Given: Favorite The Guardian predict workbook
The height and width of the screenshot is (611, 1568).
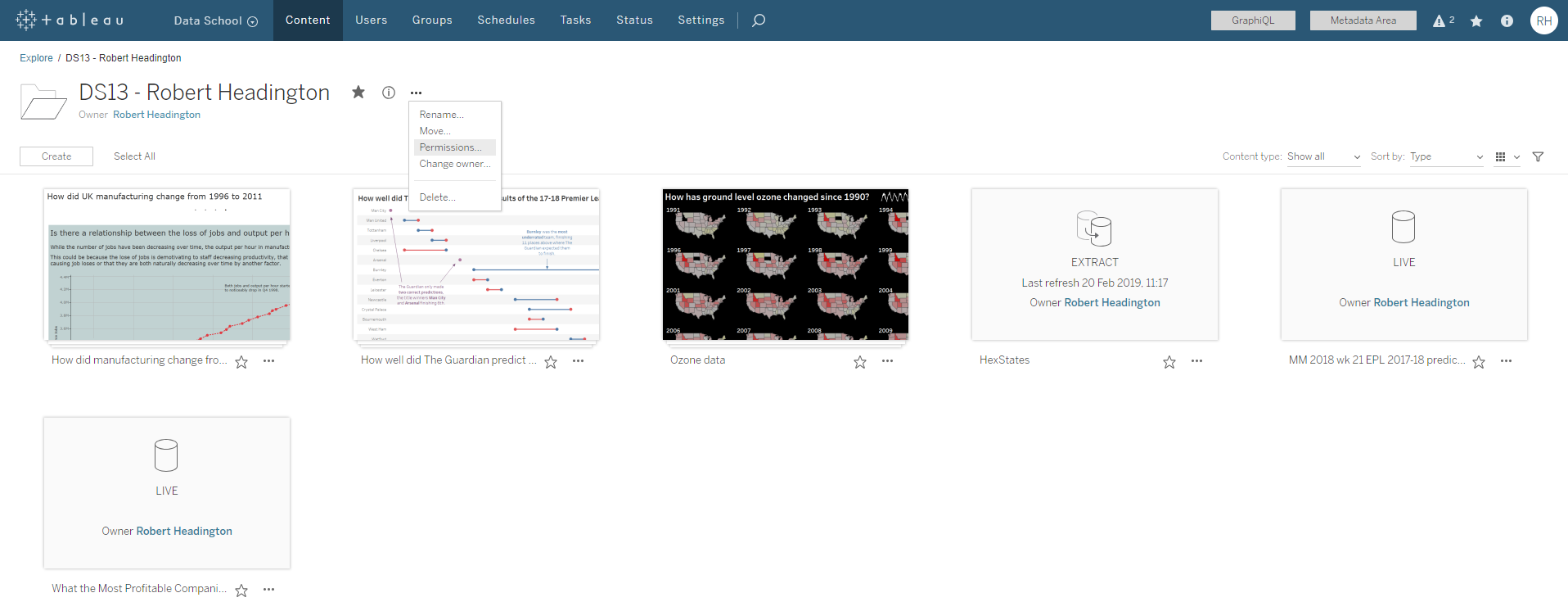Looking at the screenshot, I should [551, 362].
